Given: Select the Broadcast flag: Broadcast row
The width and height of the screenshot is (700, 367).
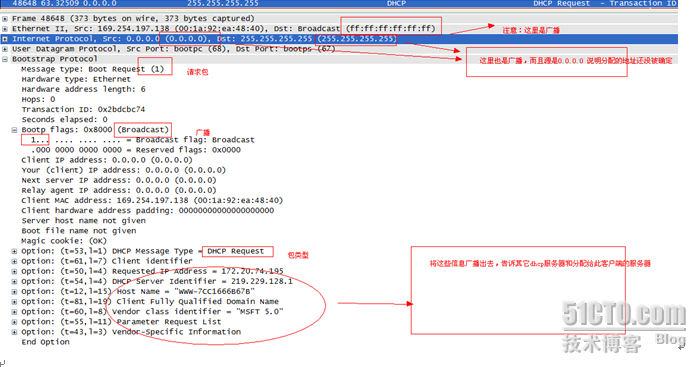Looking at the screenshot, I should click(142, 140).
